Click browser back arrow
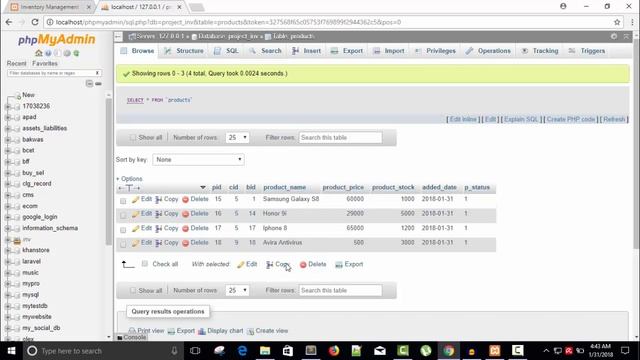 9,22
